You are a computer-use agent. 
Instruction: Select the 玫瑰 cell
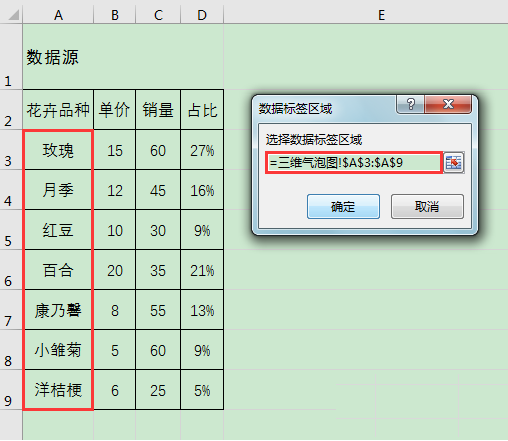coord(58,150)
